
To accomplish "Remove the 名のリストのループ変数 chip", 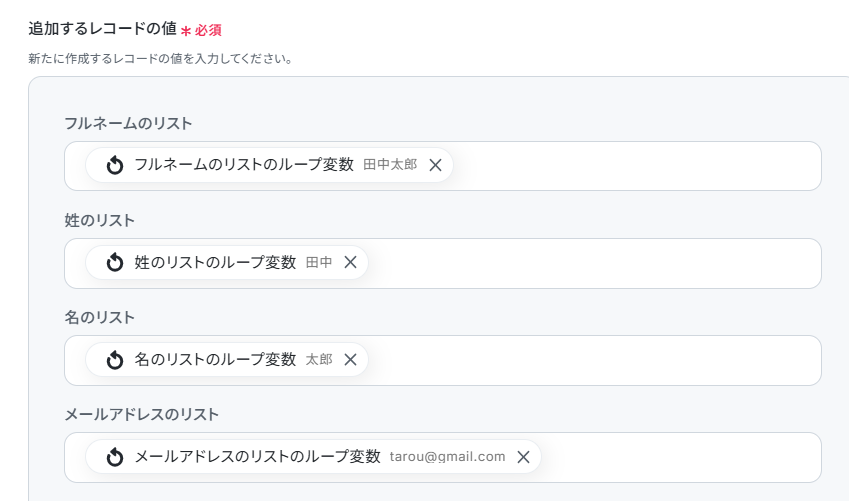I will pos(350,359).
